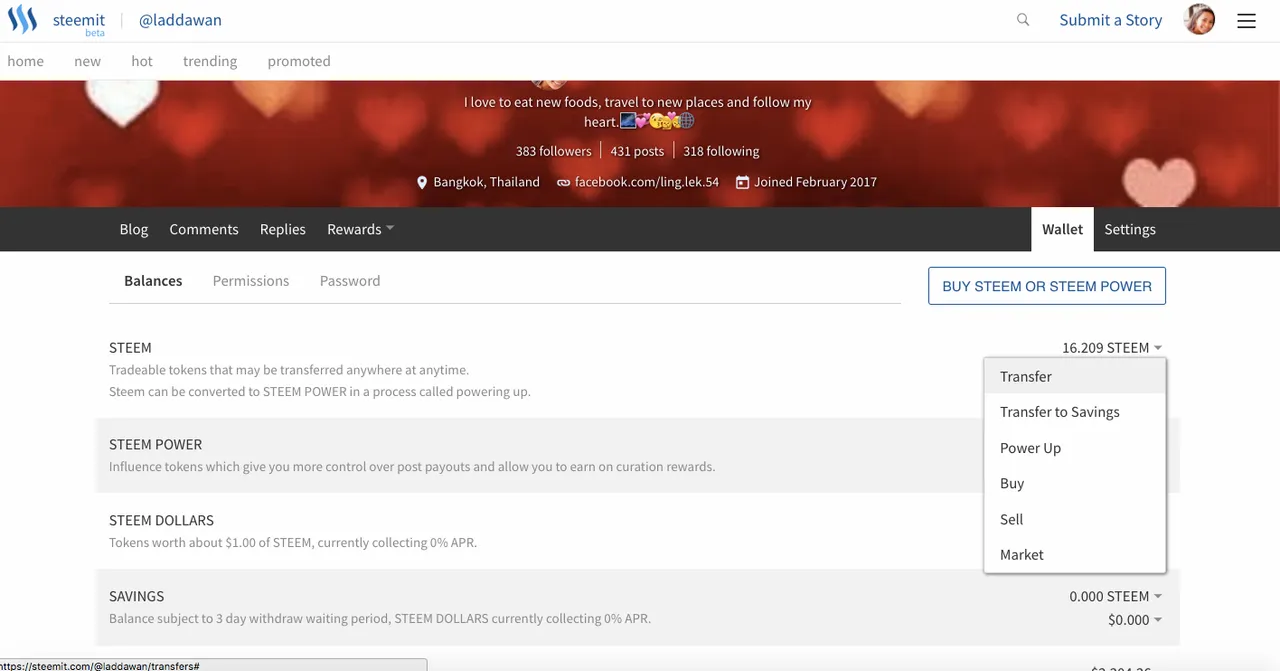Open the hot posts feed

(142, 61)
